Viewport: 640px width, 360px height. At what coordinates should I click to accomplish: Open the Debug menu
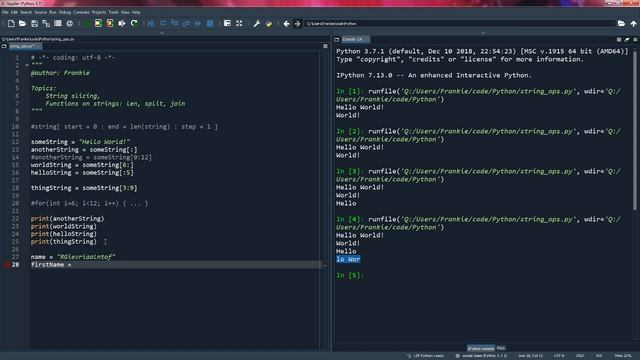pyautogui.click(x=65, y=12)
